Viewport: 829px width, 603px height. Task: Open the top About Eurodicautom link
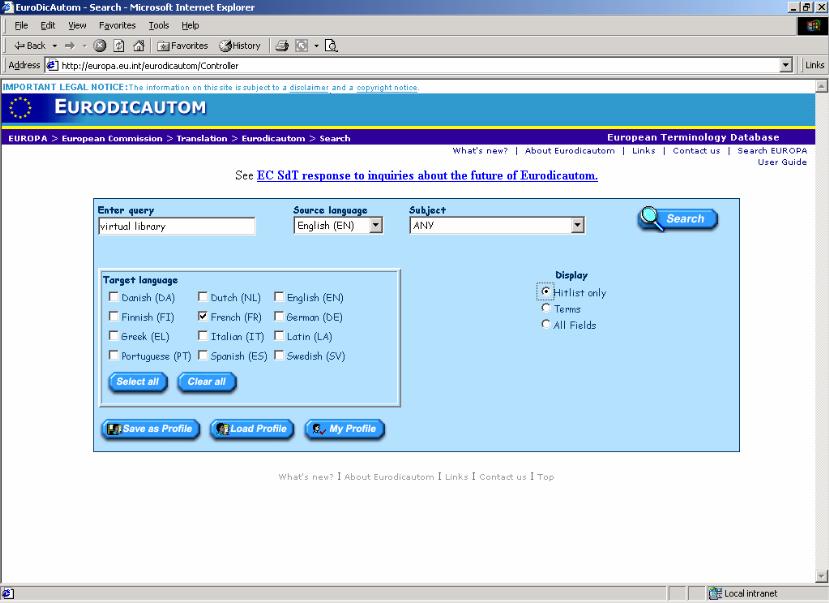(569, 151)
